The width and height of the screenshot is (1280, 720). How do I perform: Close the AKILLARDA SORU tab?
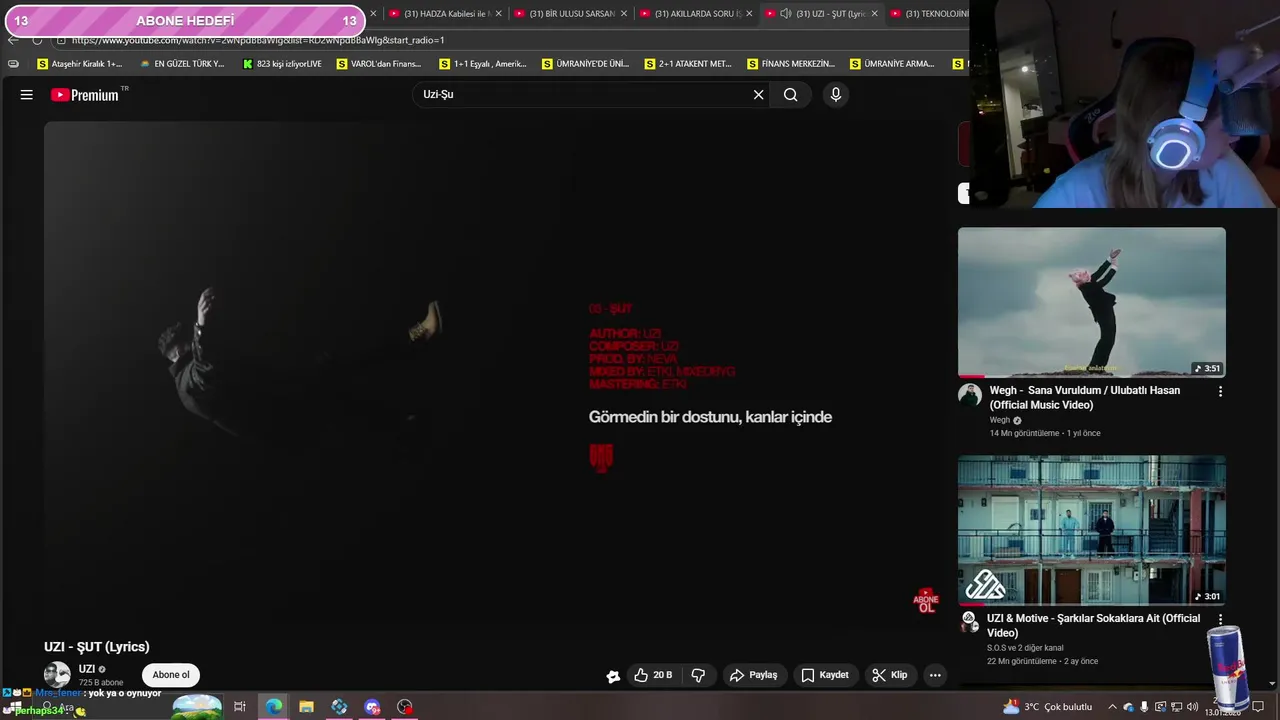tap(749, 14)
